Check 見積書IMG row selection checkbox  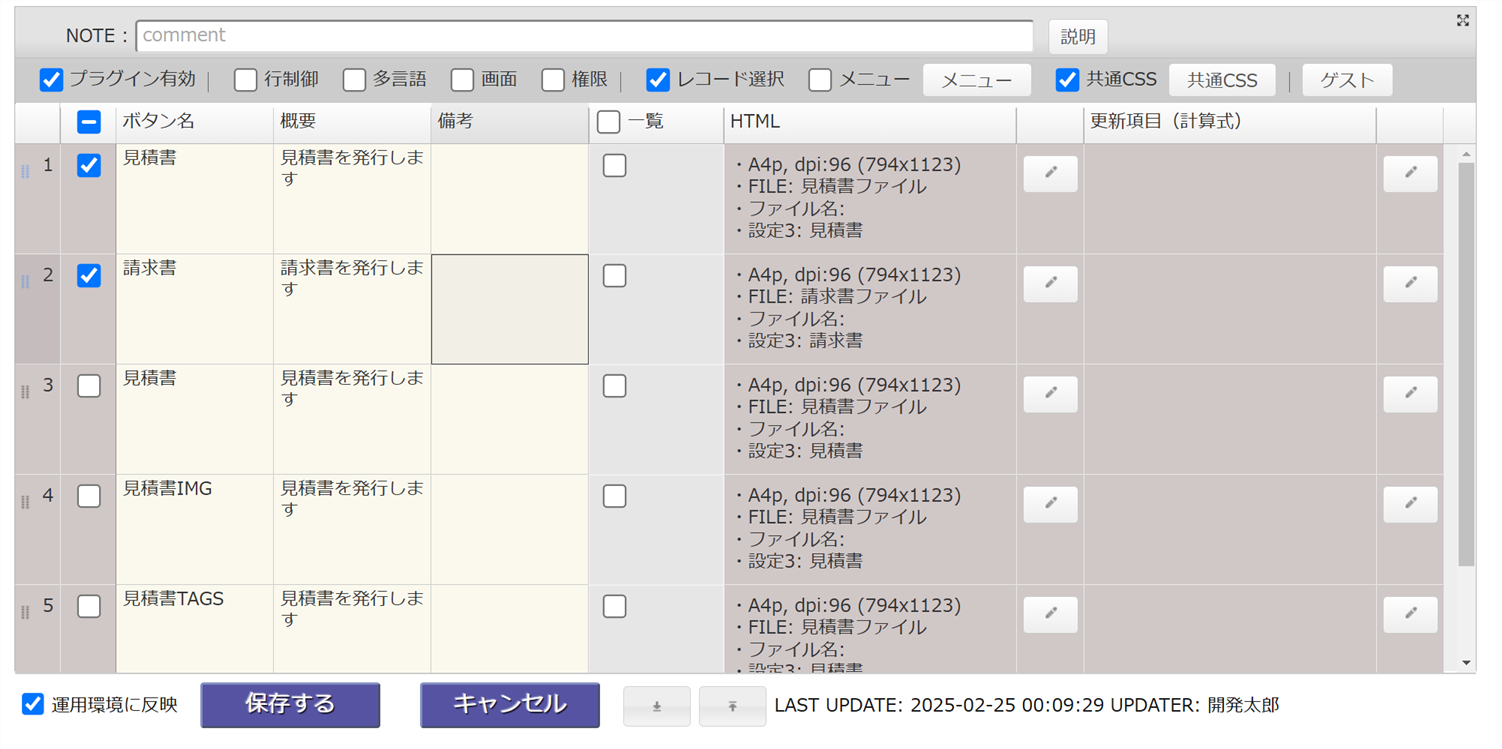(89, 496)
